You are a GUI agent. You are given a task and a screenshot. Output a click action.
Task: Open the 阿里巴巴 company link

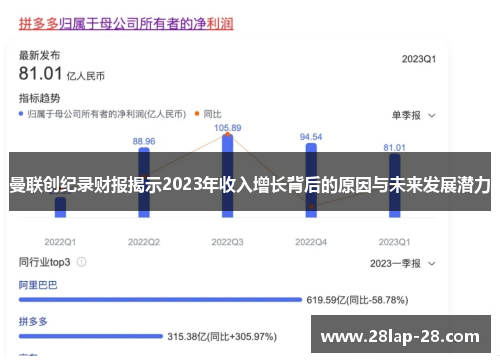coord(38,285)
